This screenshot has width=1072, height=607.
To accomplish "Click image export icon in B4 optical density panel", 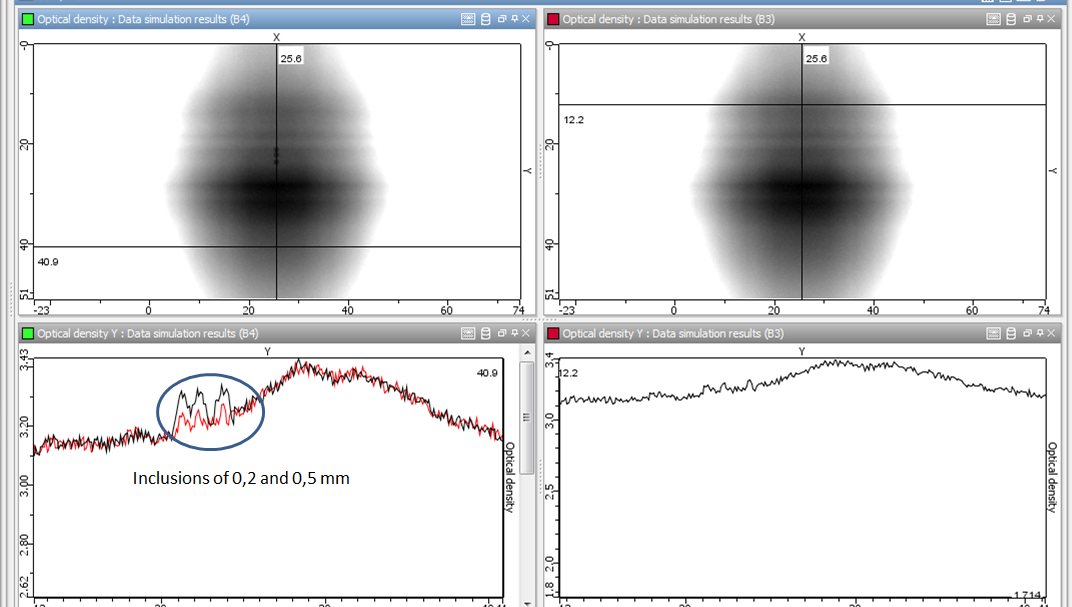I will point(468,19).
